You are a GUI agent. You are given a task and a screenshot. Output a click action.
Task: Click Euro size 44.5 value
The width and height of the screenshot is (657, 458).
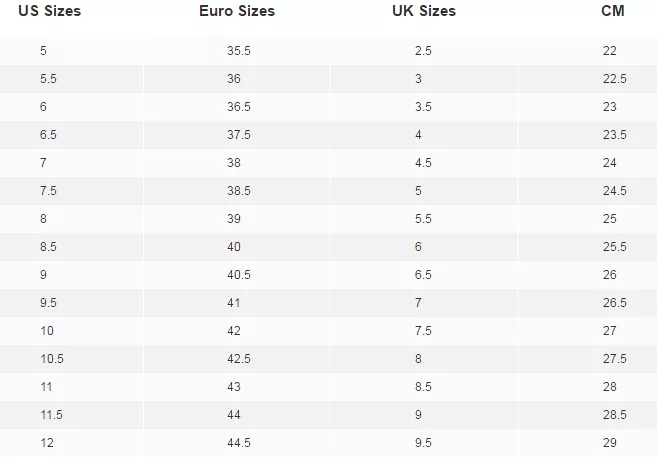239,443
